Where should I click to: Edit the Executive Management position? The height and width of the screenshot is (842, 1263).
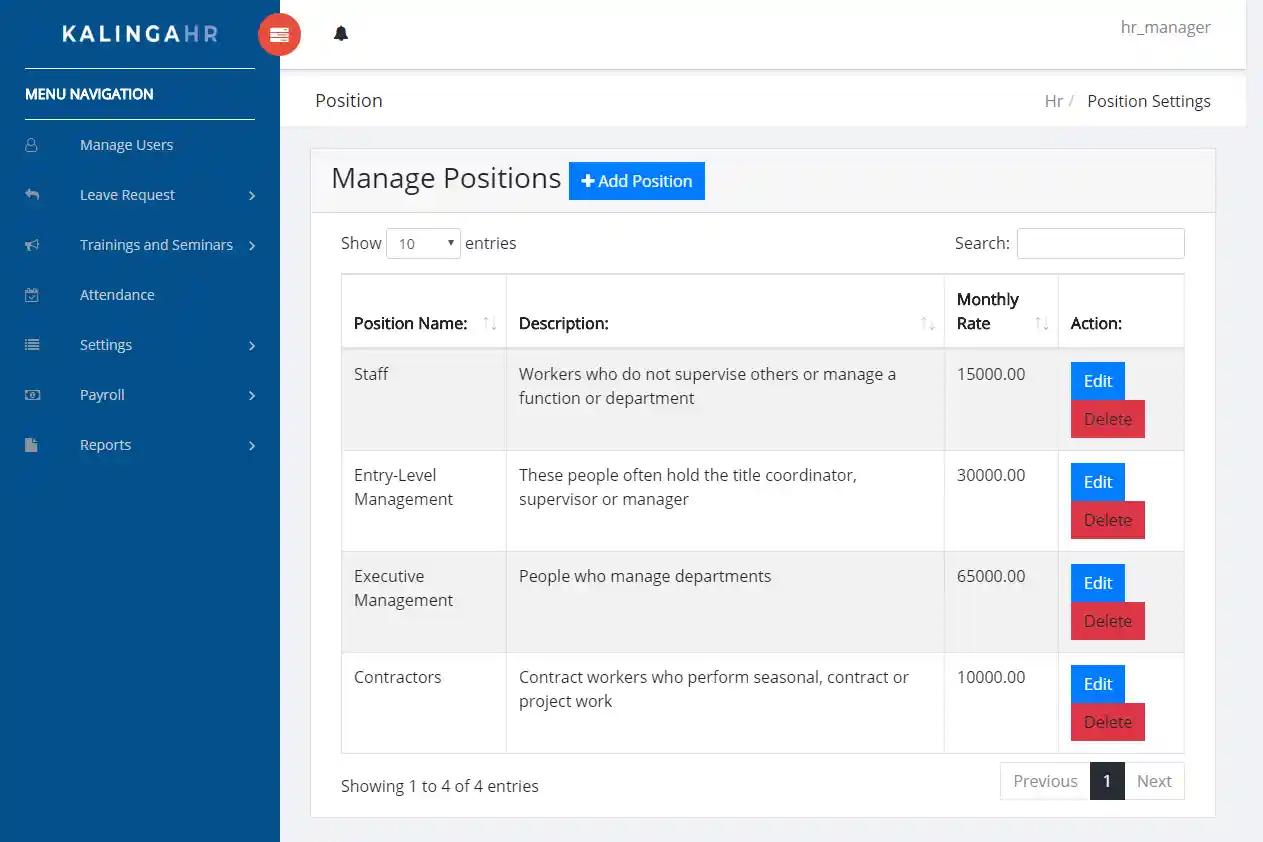coord(1098,583)
